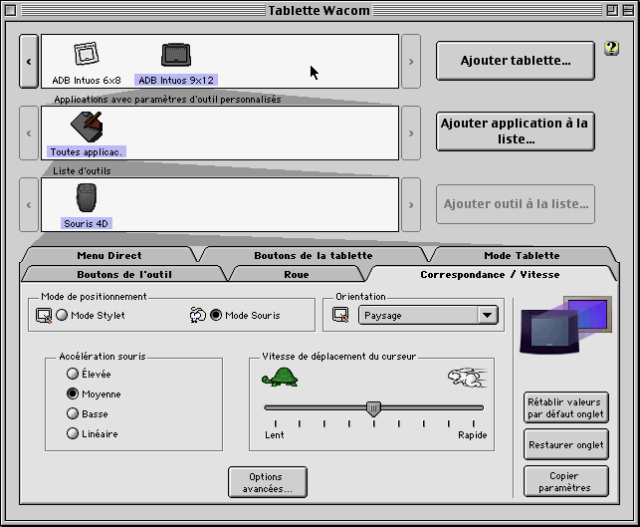The width and height of the screenshot is (640, 527).
Task: Click right arrow of Liste d'outils
Action: tap(411, 205)
